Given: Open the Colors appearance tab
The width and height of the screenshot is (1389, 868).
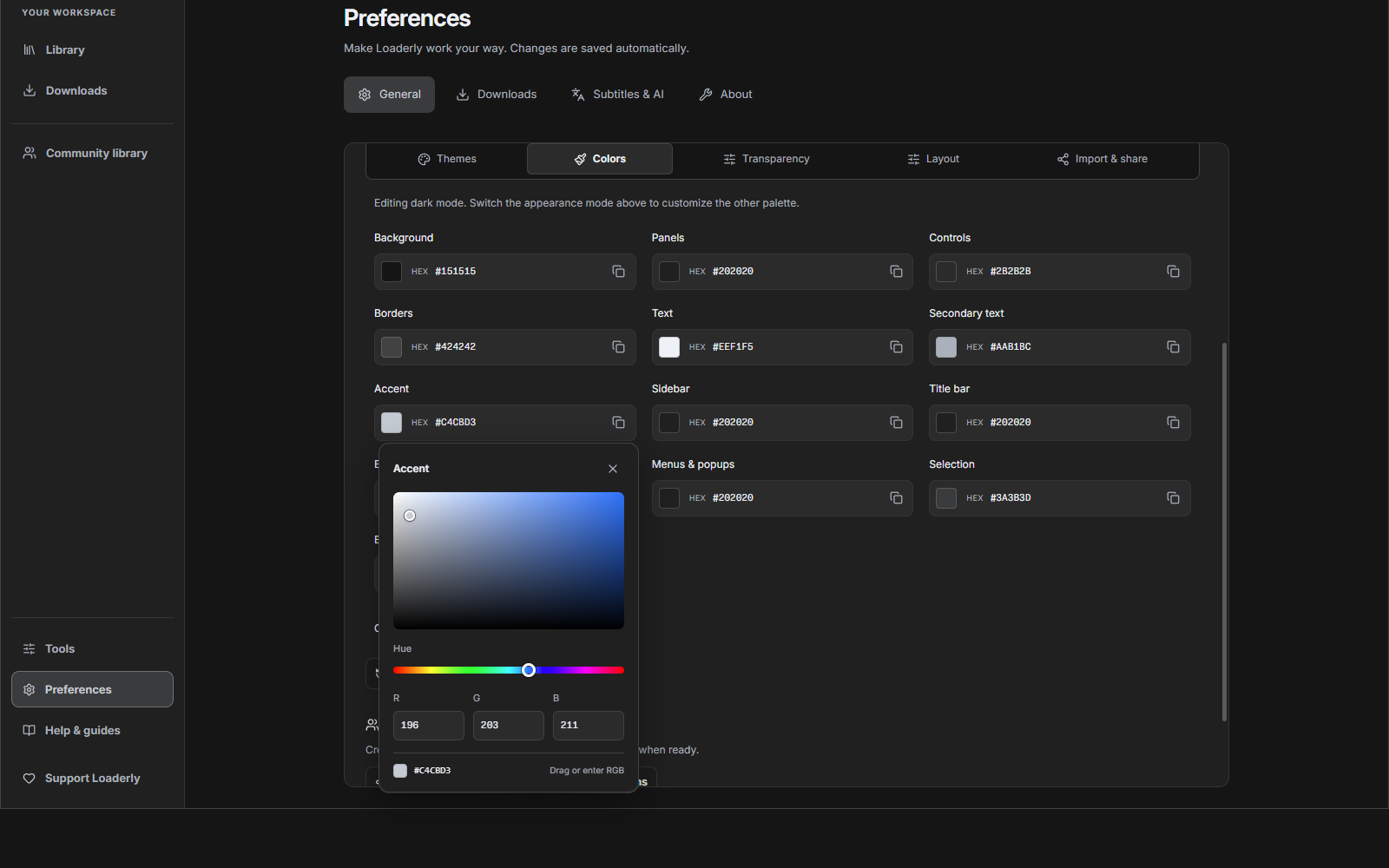Looking at the screenshot, I should [x=600, y=159].
